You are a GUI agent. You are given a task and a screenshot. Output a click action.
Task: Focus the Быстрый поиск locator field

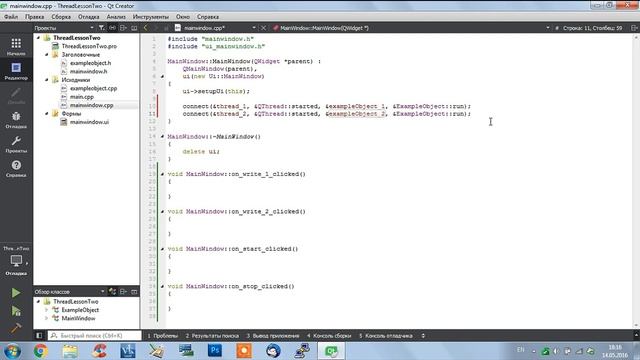click(x=94, y=336)
